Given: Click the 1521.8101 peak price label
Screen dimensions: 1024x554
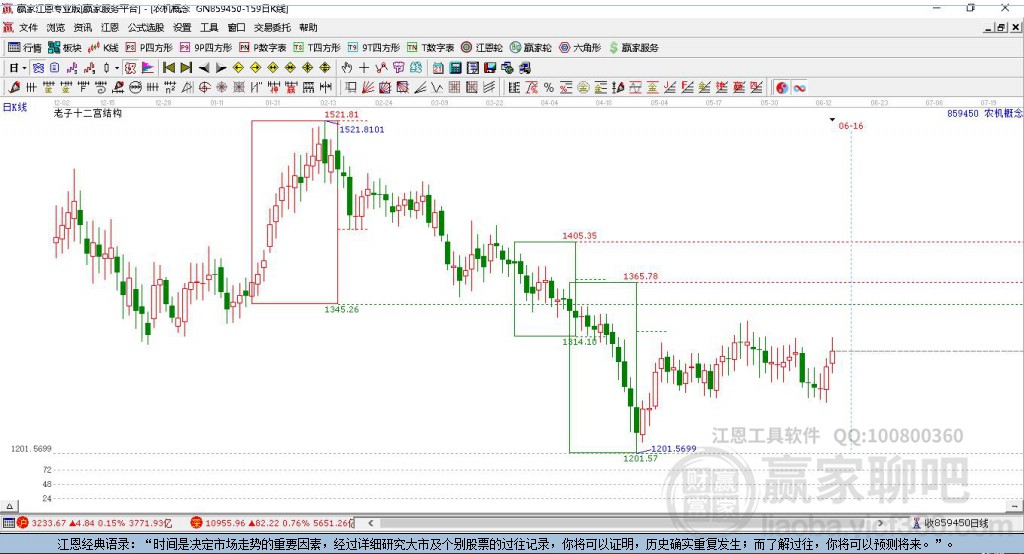Looking at the screenshot, I should click(x=362, y=129).
